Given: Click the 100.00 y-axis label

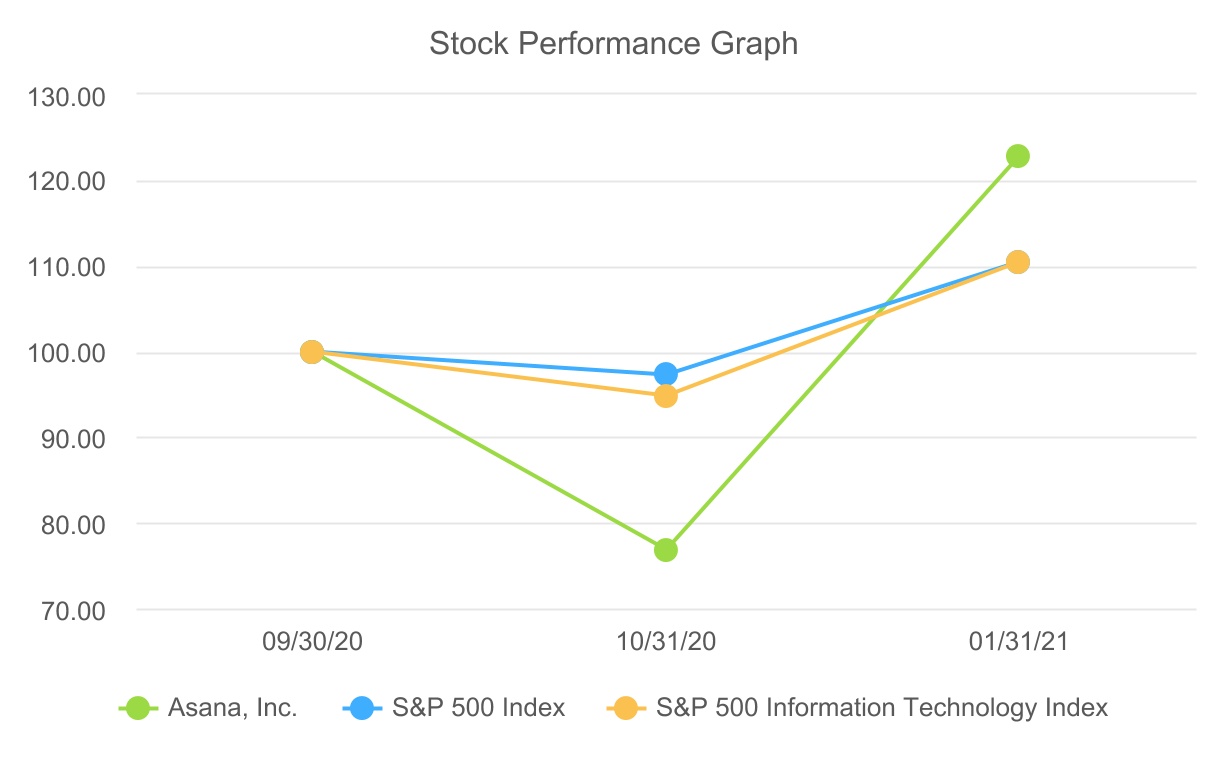Looking at the screenshot, I should coord(71,353).
